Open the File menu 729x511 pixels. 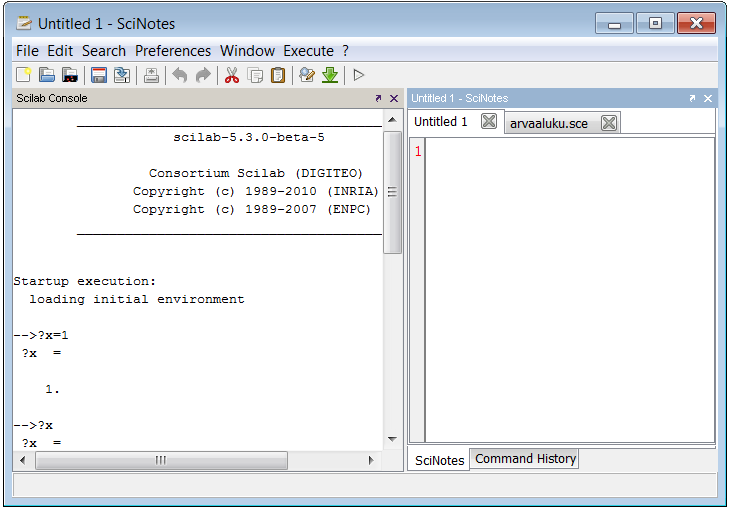(x=27, y=51)
